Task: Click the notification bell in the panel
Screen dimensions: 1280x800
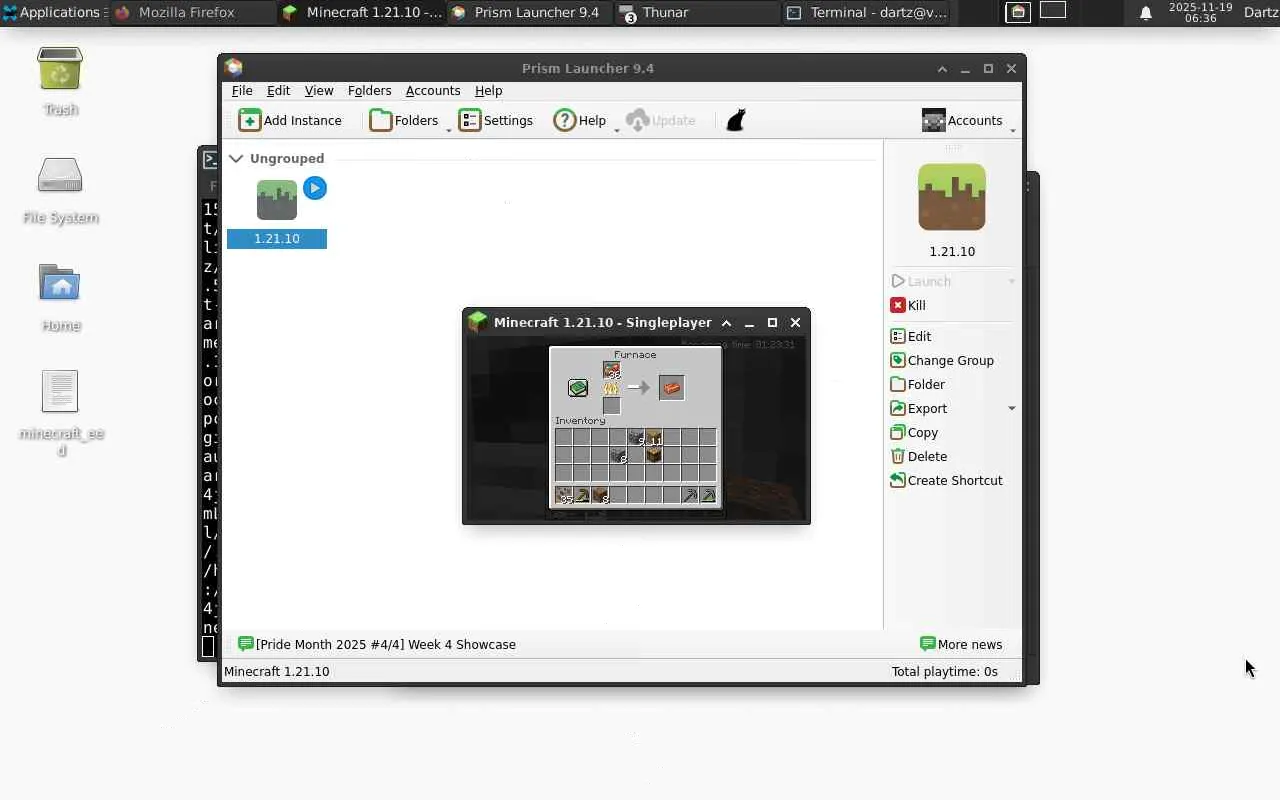Action: (x=1146, y=12)
